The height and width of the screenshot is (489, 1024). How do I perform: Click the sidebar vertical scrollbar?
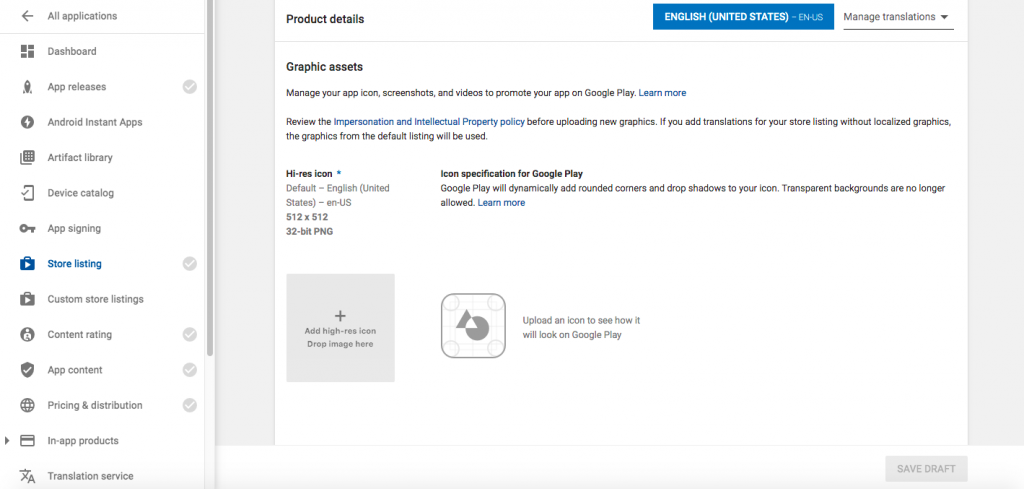click(209, 180)
